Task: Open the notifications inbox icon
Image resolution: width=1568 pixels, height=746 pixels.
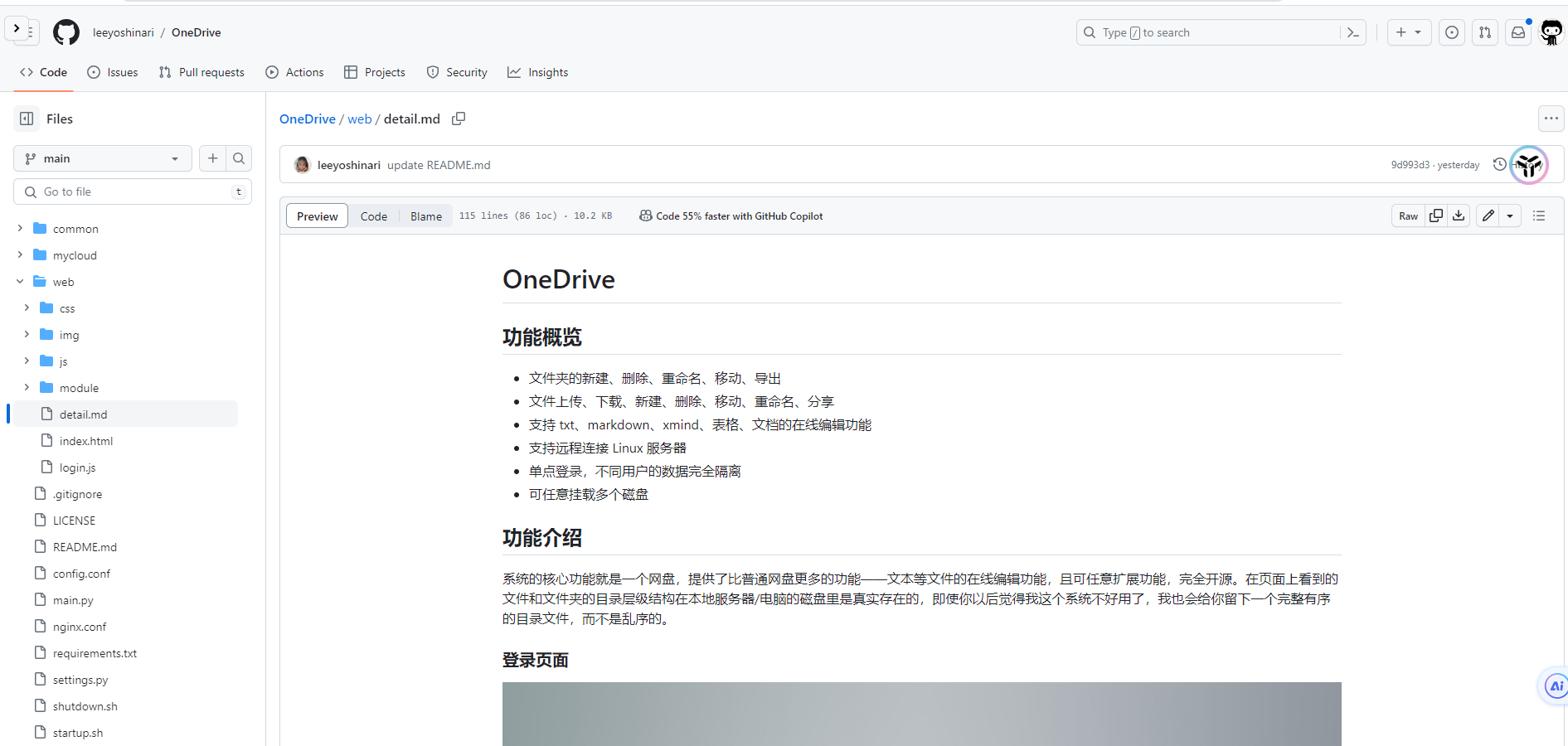Action: (x=1518, y=32)
